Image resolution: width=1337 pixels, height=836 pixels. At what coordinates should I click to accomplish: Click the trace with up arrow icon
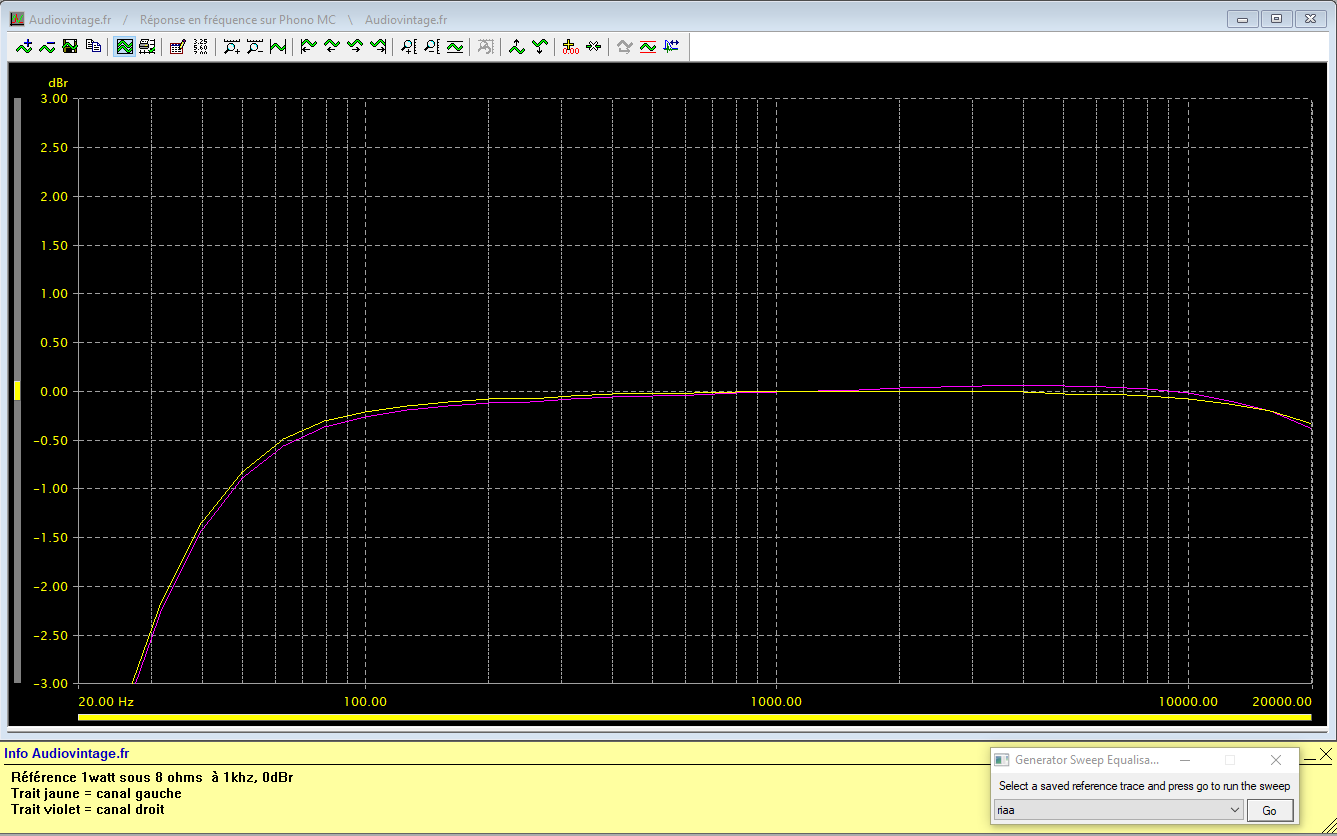517,46
